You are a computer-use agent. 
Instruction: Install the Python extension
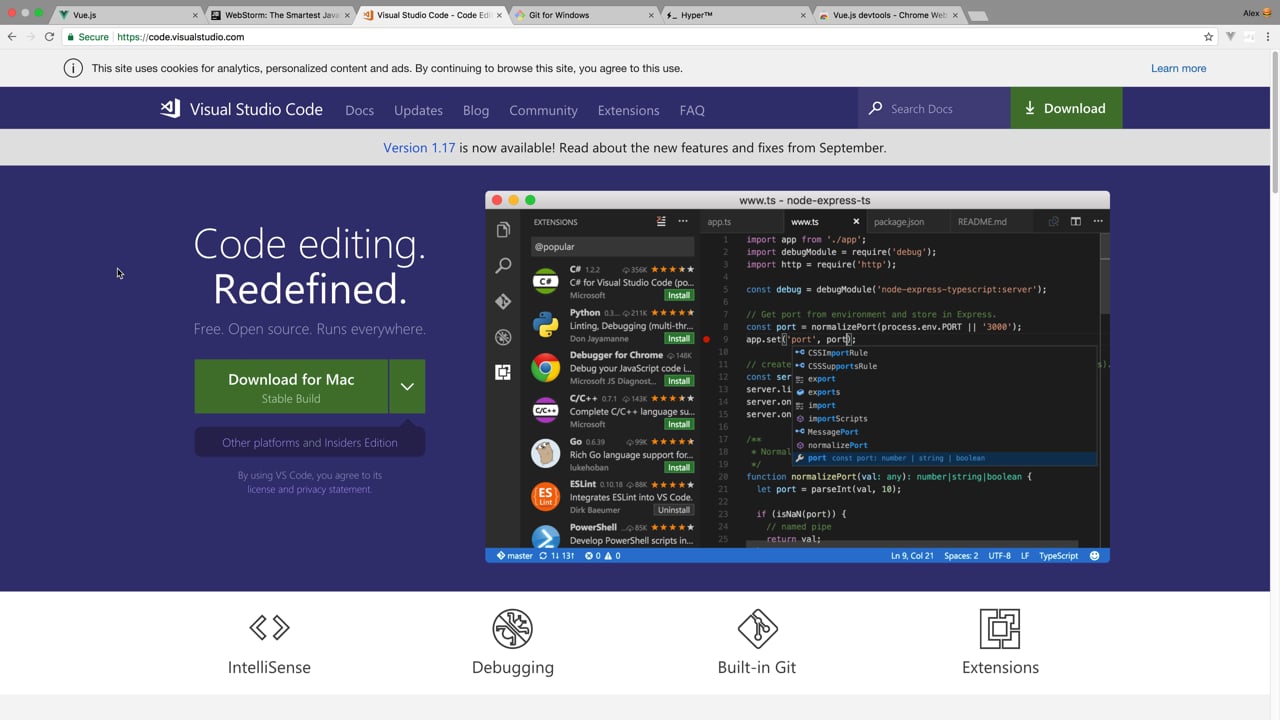tap(679, 338)
